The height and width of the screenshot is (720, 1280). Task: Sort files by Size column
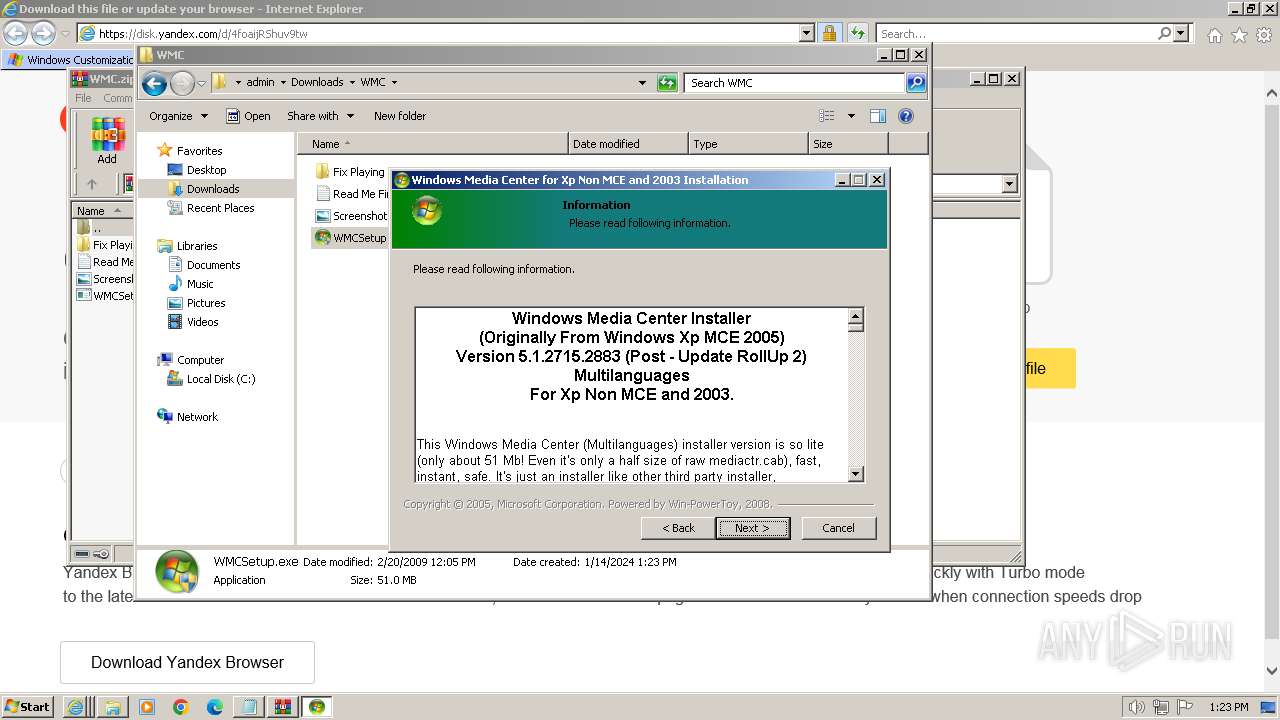pyautogui.click(x=848, y=144)
